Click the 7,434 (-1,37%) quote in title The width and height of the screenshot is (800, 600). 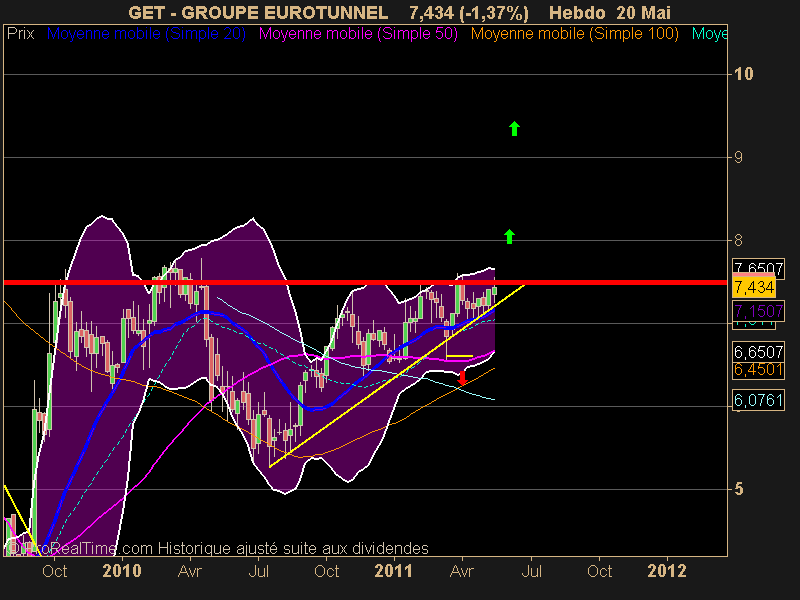(x=469, y=12)
